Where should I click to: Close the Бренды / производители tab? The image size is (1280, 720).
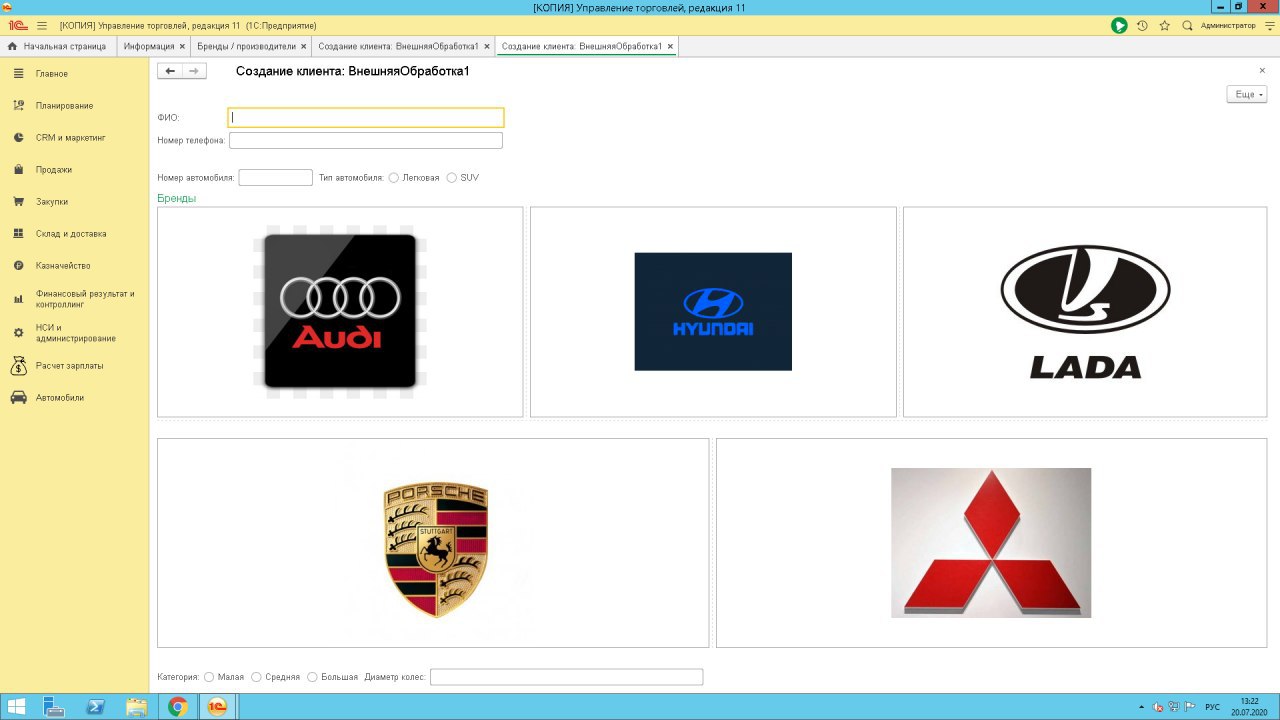304,46
